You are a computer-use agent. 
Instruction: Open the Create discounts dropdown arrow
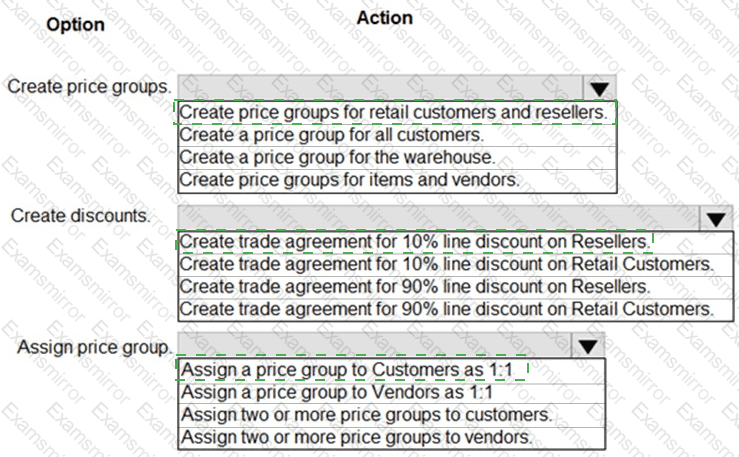[715, 218]
